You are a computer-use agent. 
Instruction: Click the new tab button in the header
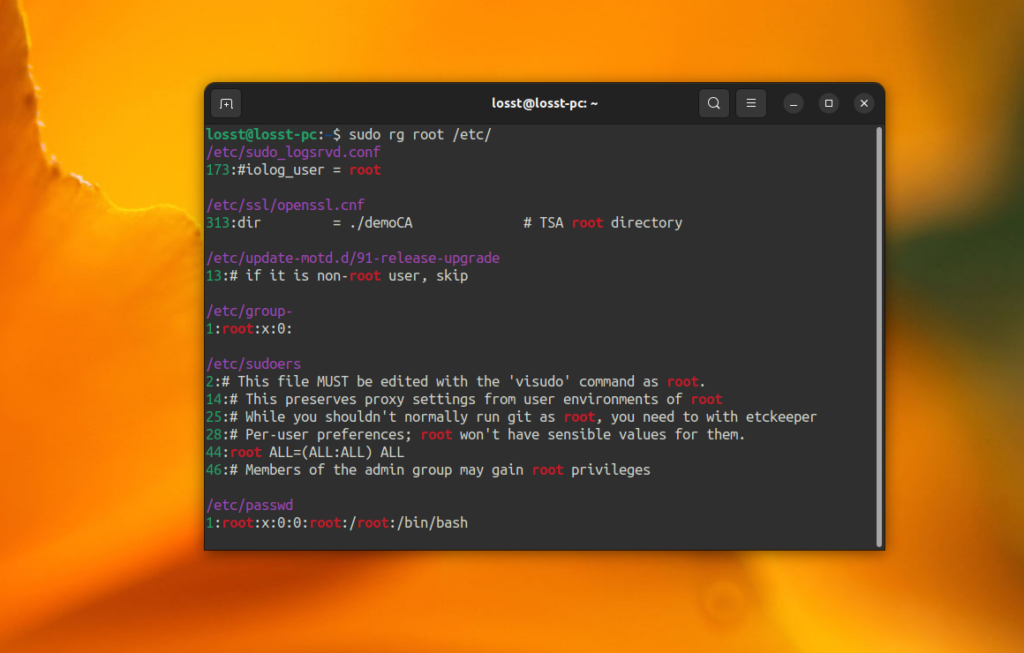pyautogui.click(x=226, y=103)
